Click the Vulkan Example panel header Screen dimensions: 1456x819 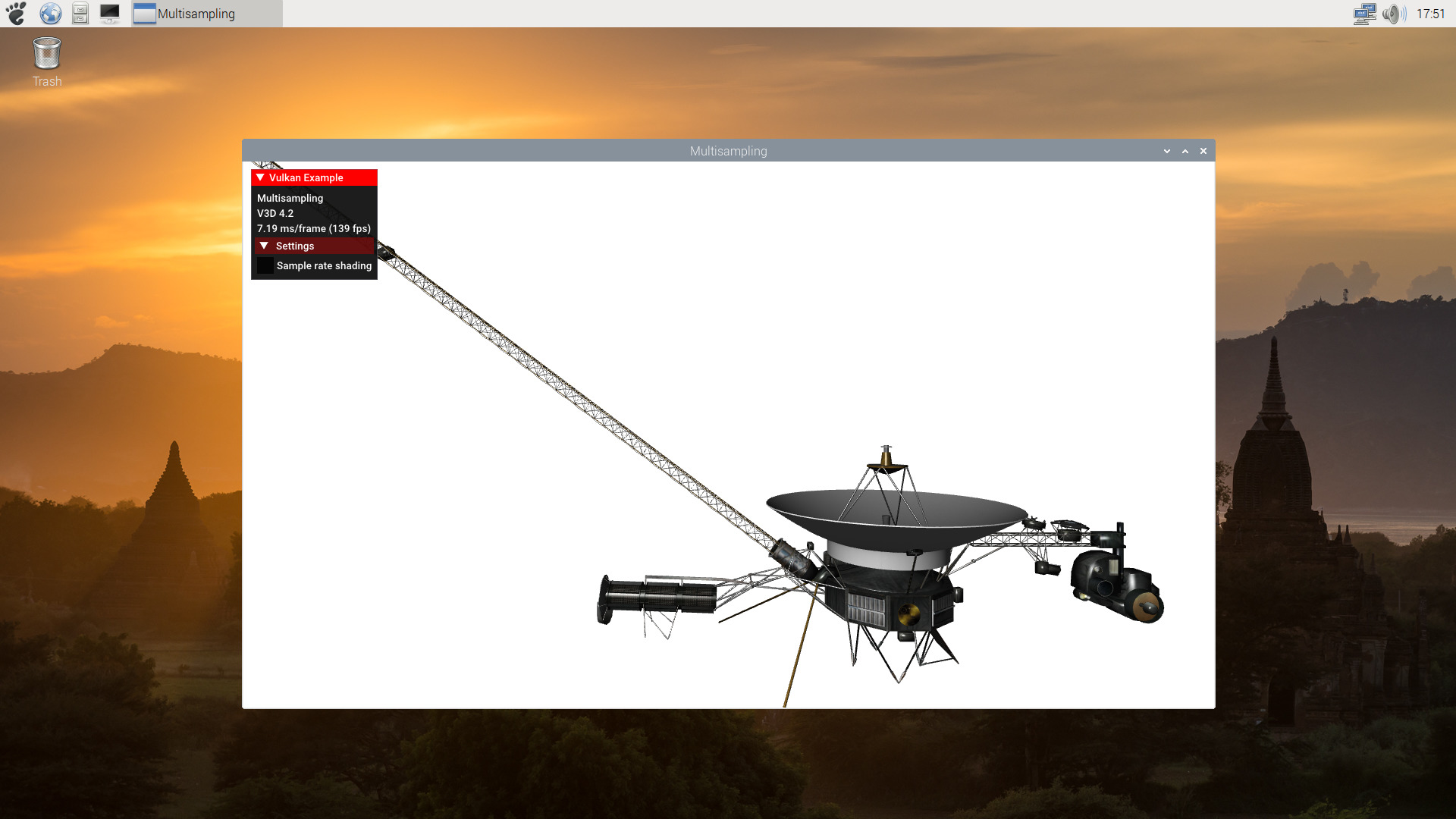coord(313,178)
